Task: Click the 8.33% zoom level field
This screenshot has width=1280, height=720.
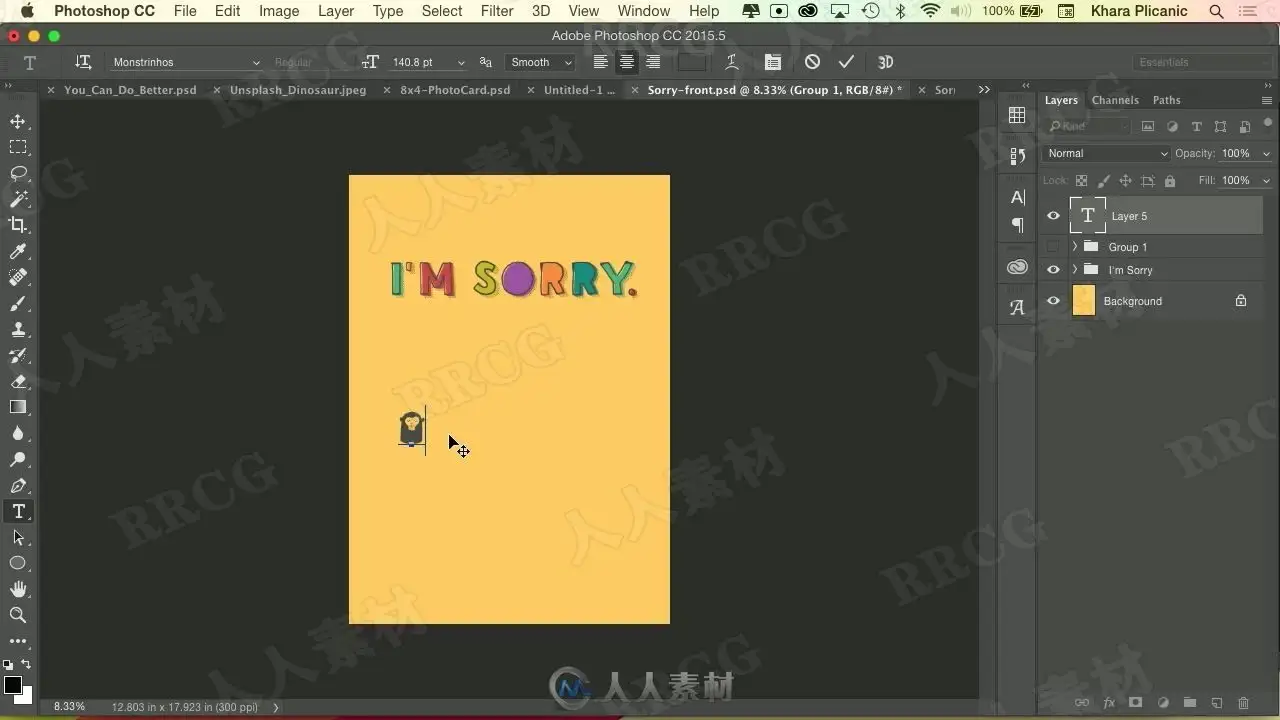Action: tap(69, 707)
